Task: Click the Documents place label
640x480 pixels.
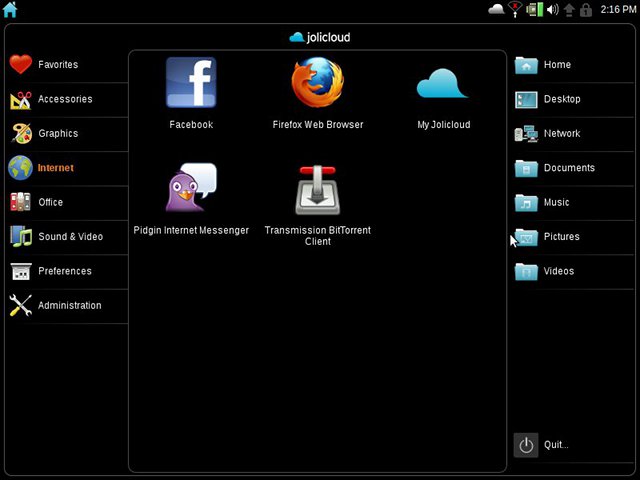Action: 569,168
